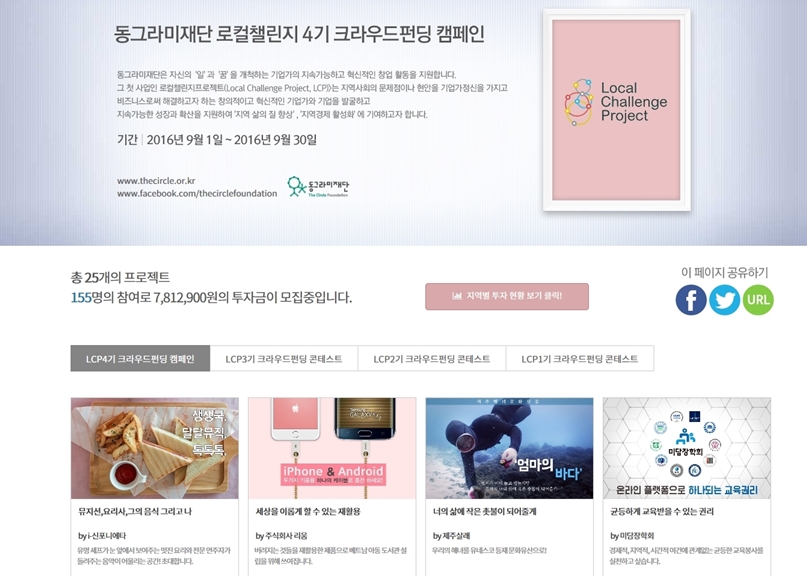Open the 지역별 투자 현황 보기 button
Viewport: 807px width, 576px height.
point(507,296)
